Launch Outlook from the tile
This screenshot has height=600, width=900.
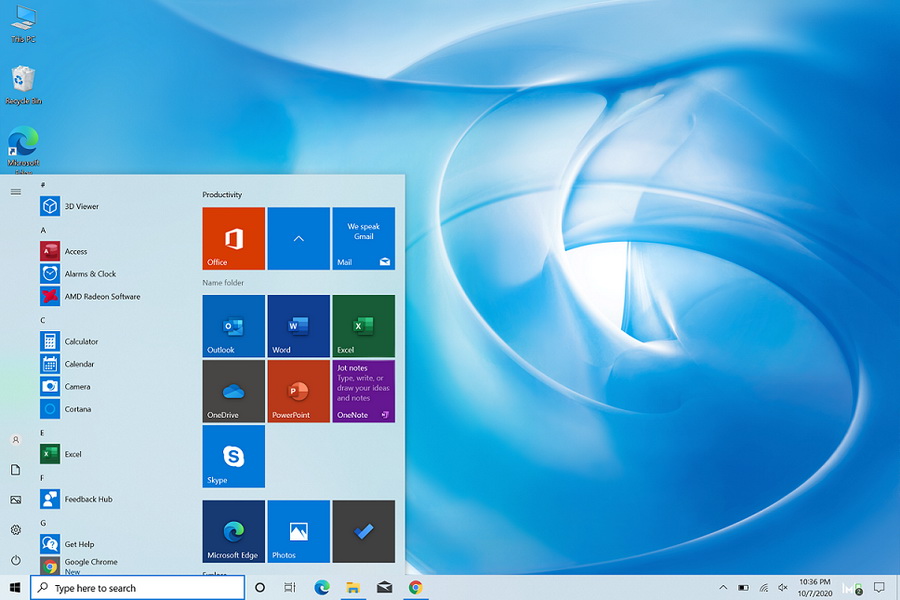(x=233, y=325)
